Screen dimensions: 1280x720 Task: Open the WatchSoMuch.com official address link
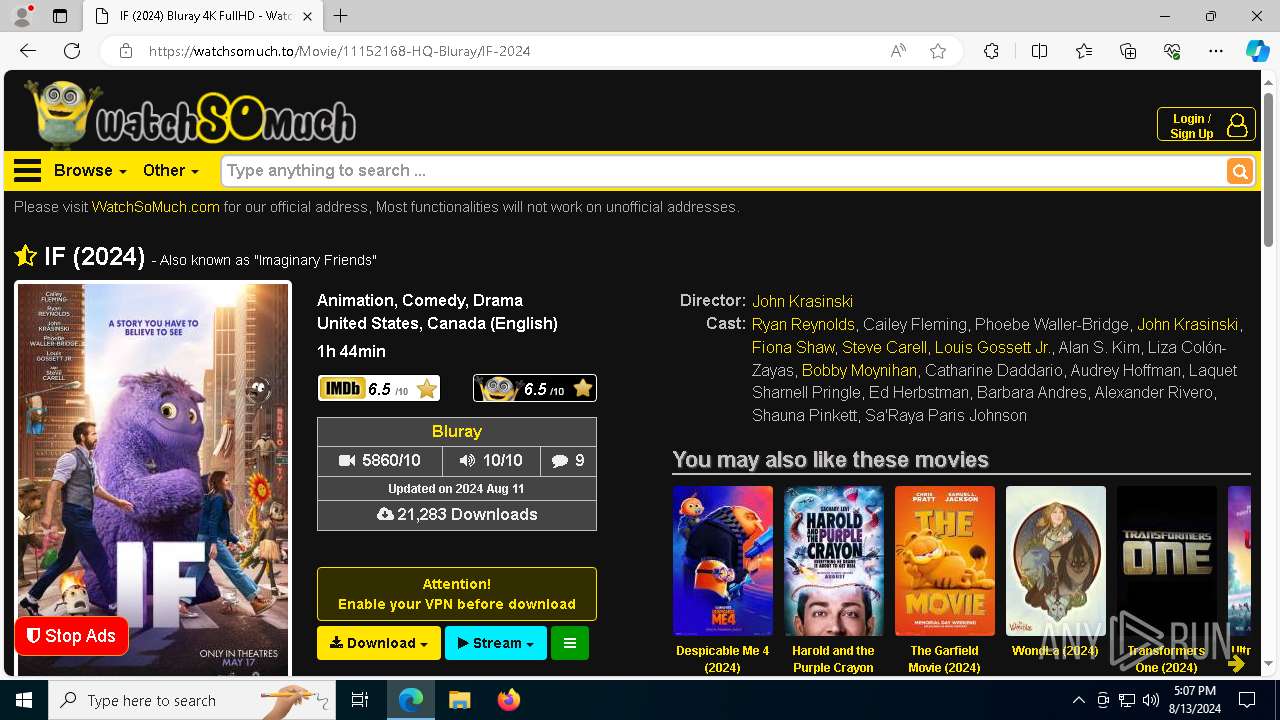tap(156, 207)
